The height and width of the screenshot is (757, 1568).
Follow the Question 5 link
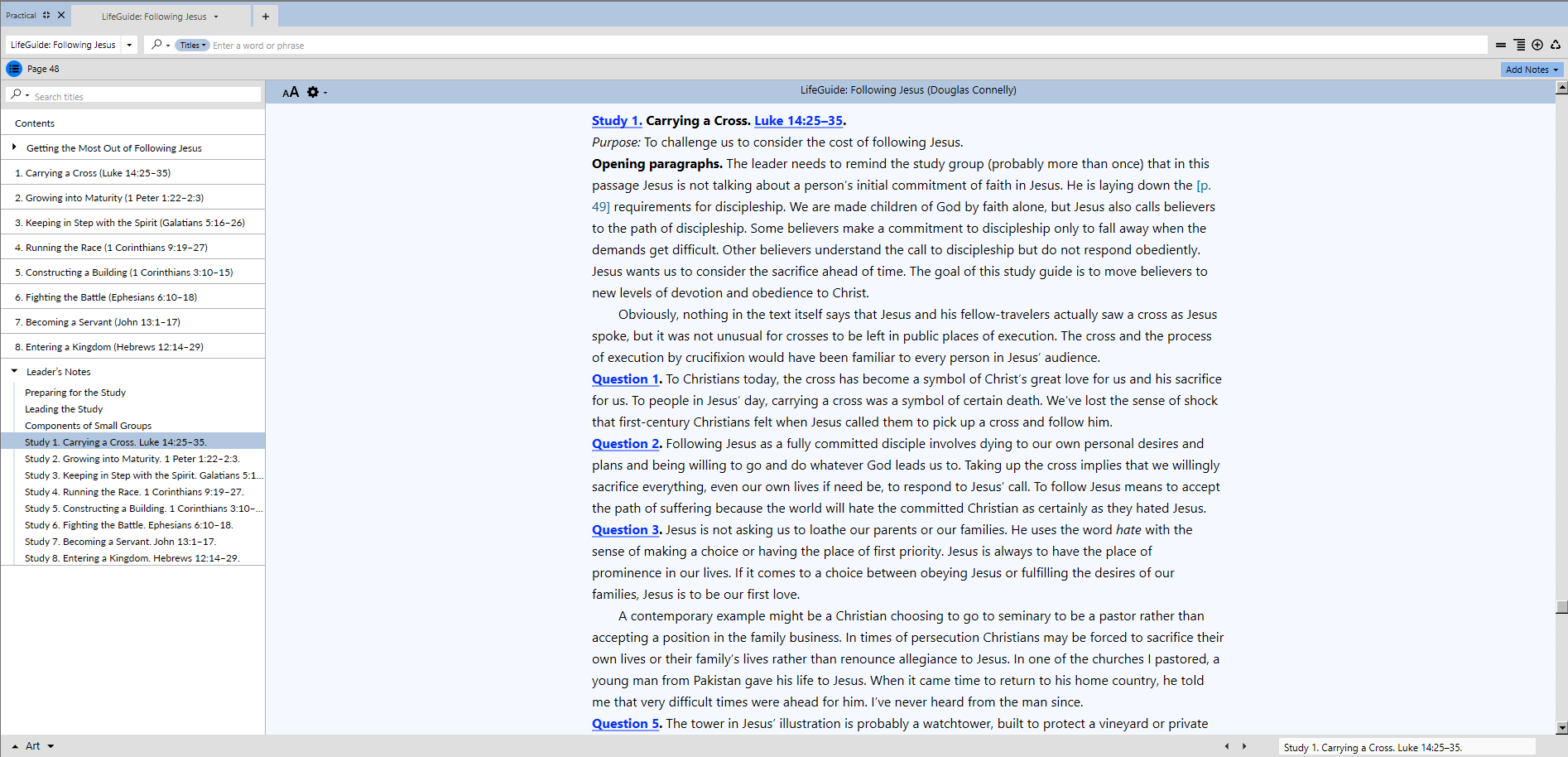point(626,724)
